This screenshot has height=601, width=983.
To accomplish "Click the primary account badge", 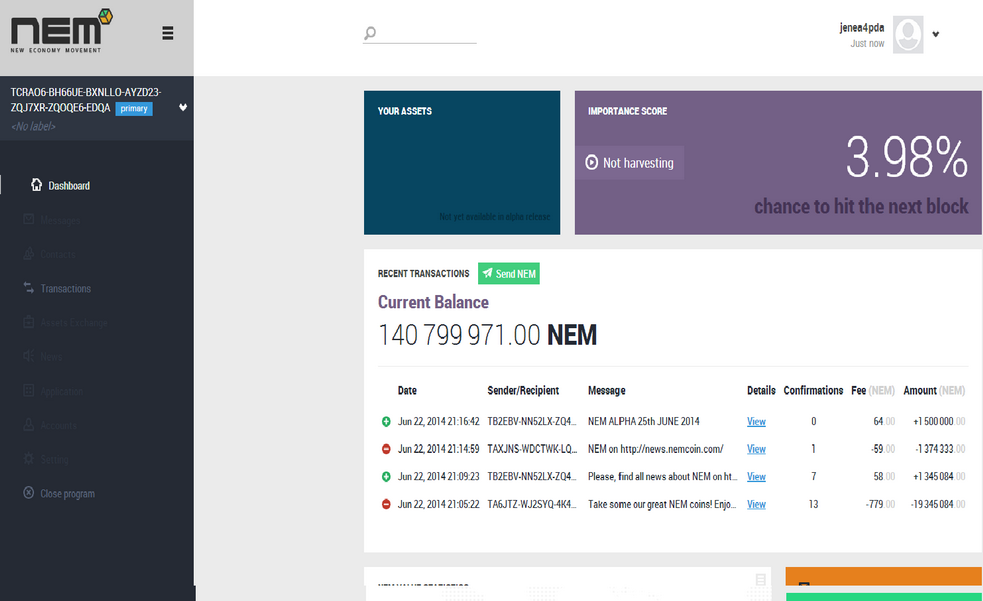I will (134, 108).
